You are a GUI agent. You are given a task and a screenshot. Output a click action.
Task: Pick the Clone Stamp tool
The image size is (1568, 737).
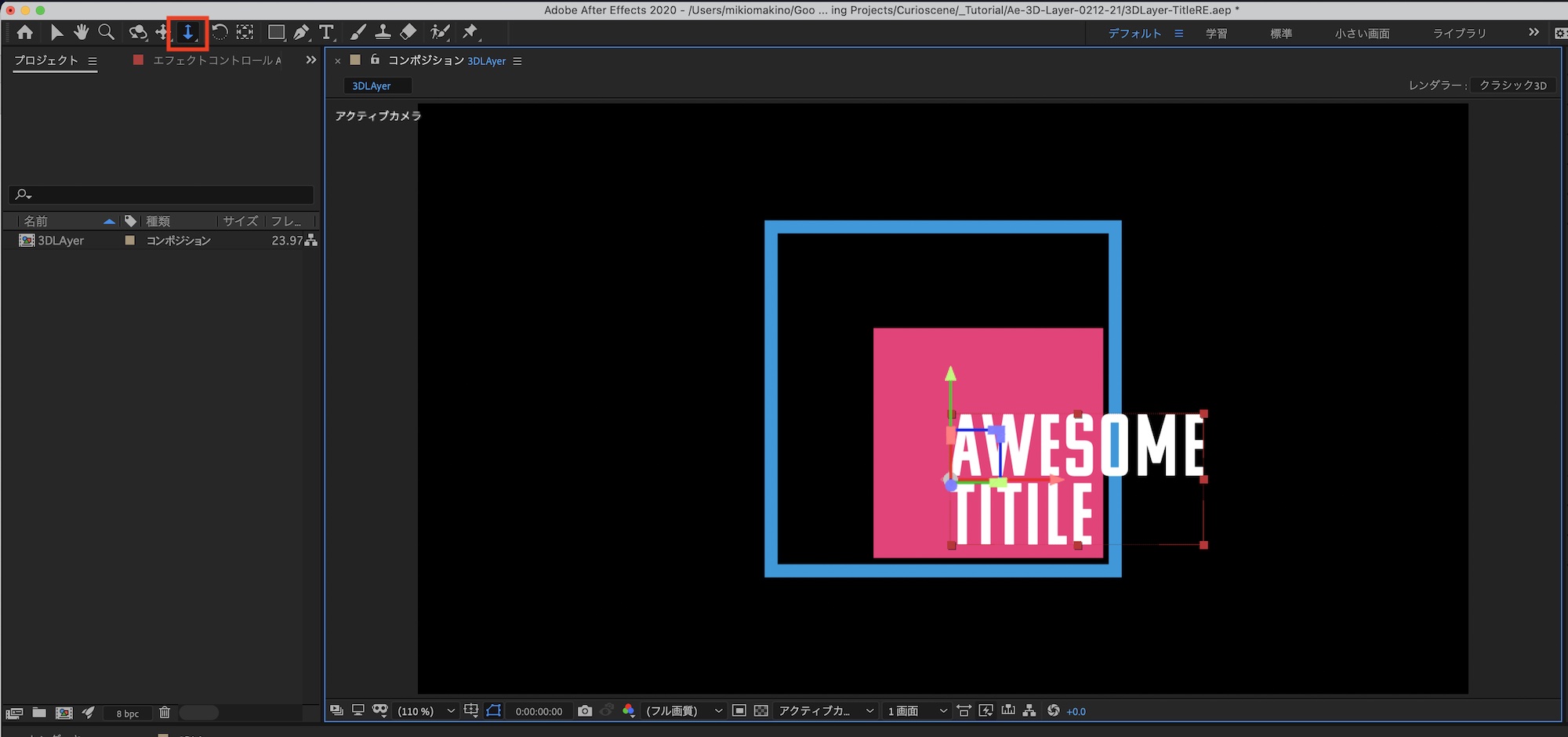[x=383, y=32]
